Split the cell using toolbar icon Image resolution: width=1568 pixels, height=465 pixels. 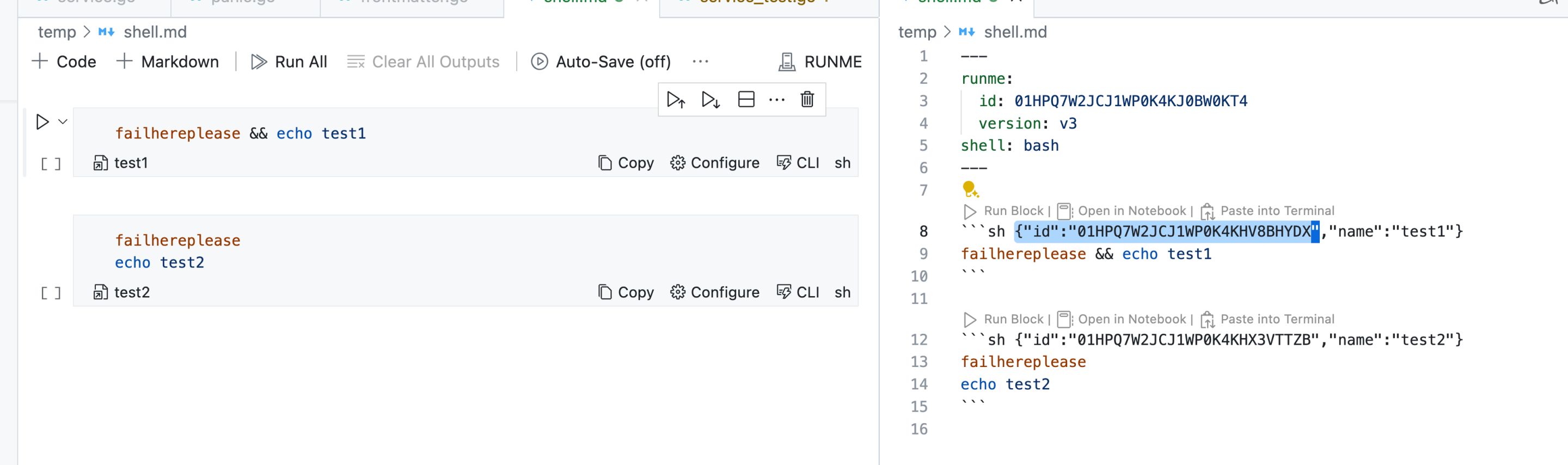(746, 99)
